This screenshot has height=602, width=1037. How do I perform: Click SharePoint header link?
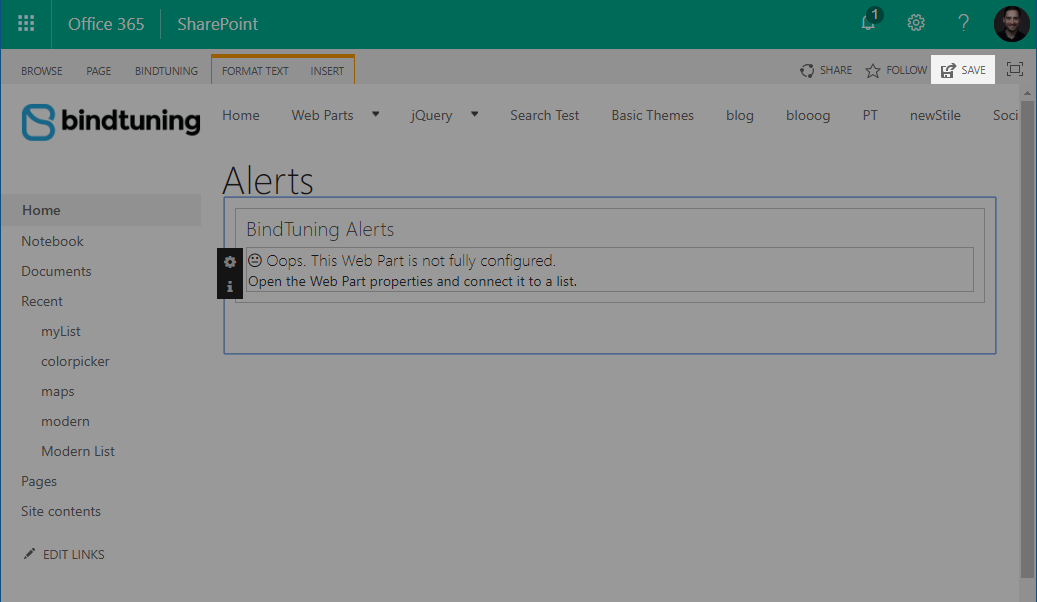(218, 24)
